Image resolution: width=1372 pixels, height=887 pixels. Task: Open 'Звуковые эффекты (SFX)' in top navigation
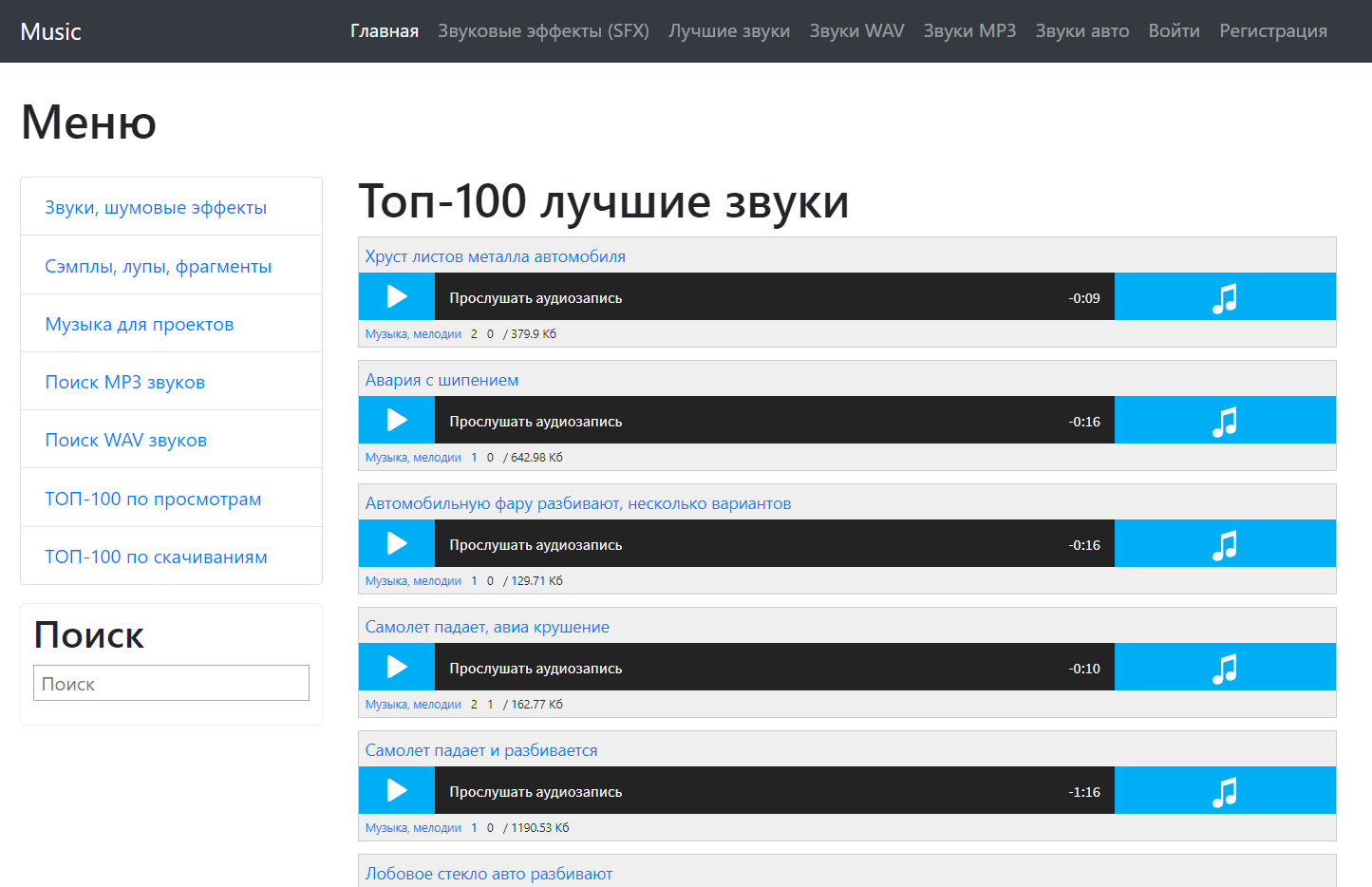click(543, 31)
